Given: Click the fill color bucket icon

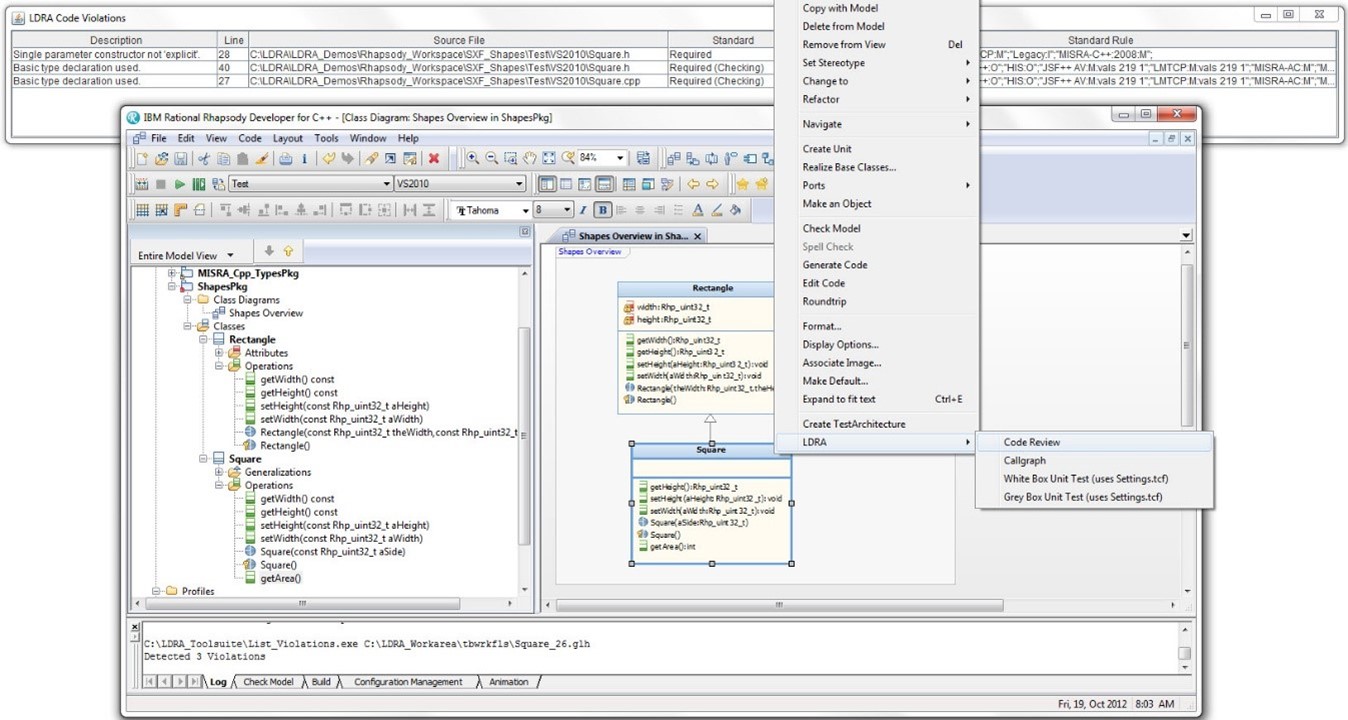Looking at the screenshot, I should coord(736,210).
